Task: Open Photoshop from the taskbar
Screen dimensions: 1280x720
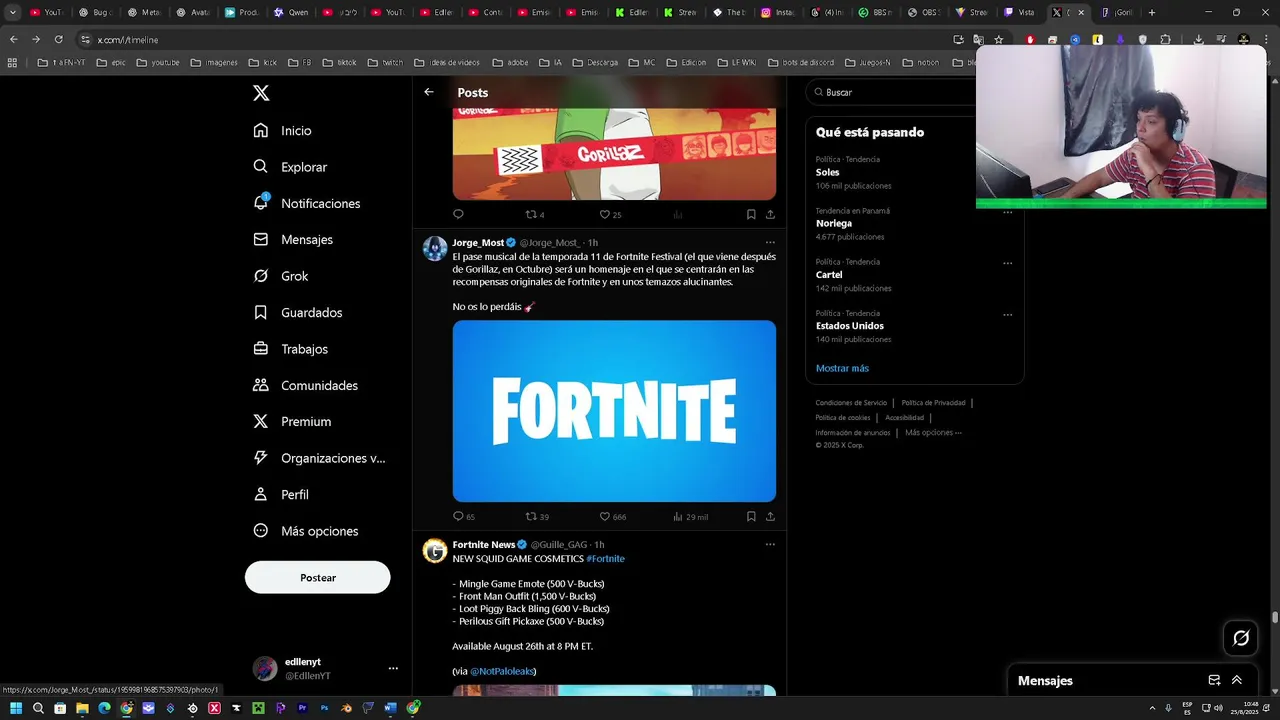Action: coord(324,708)
